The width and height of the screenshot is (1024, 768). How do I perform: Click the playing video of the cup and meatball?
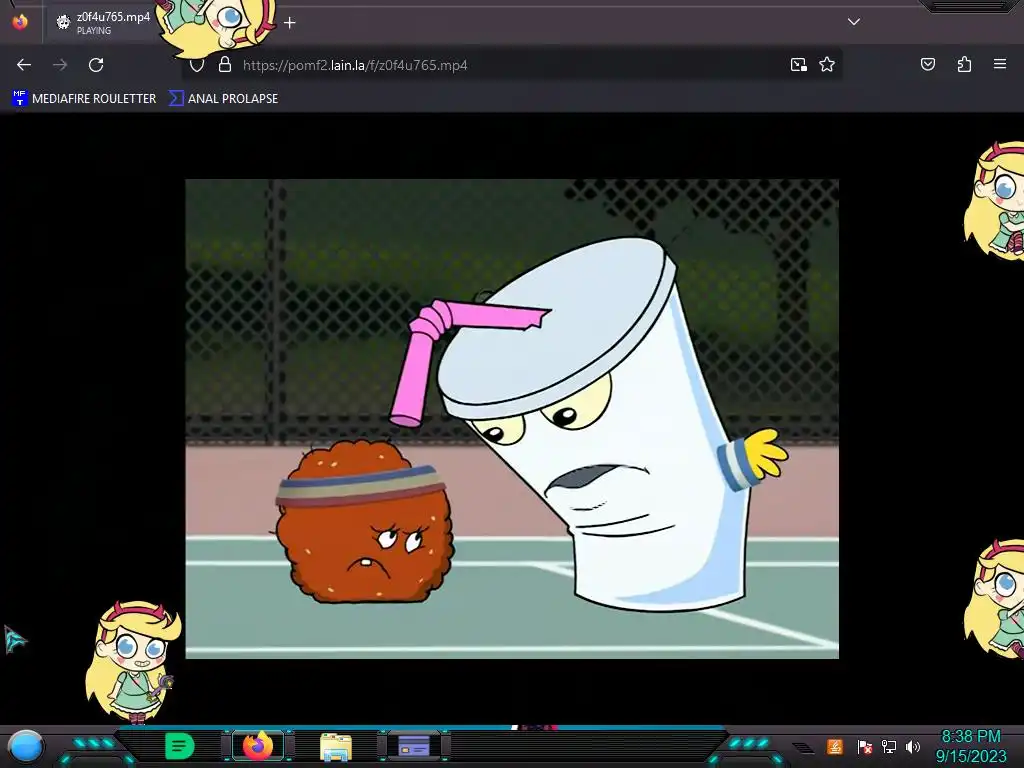coord(512,419)
